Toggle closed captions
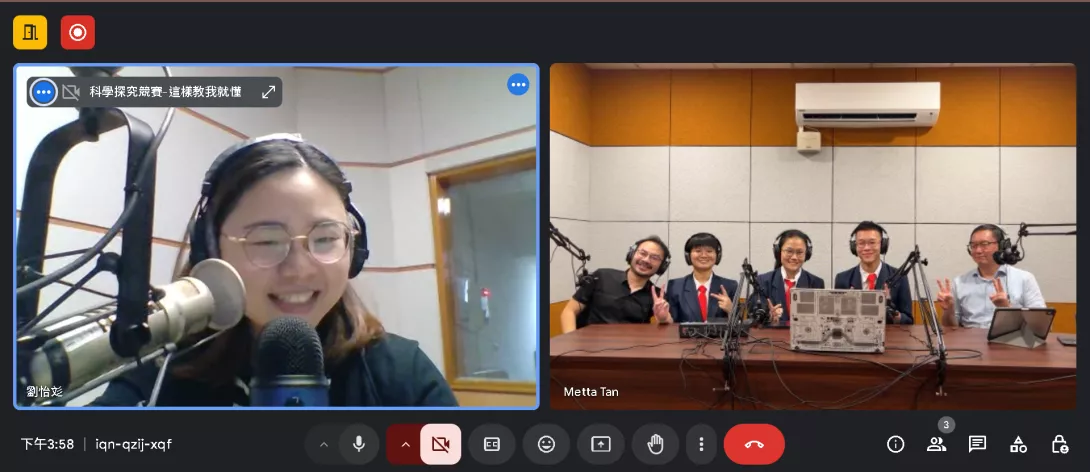This screenshot has width=1090, height=472. pos(491,444)
